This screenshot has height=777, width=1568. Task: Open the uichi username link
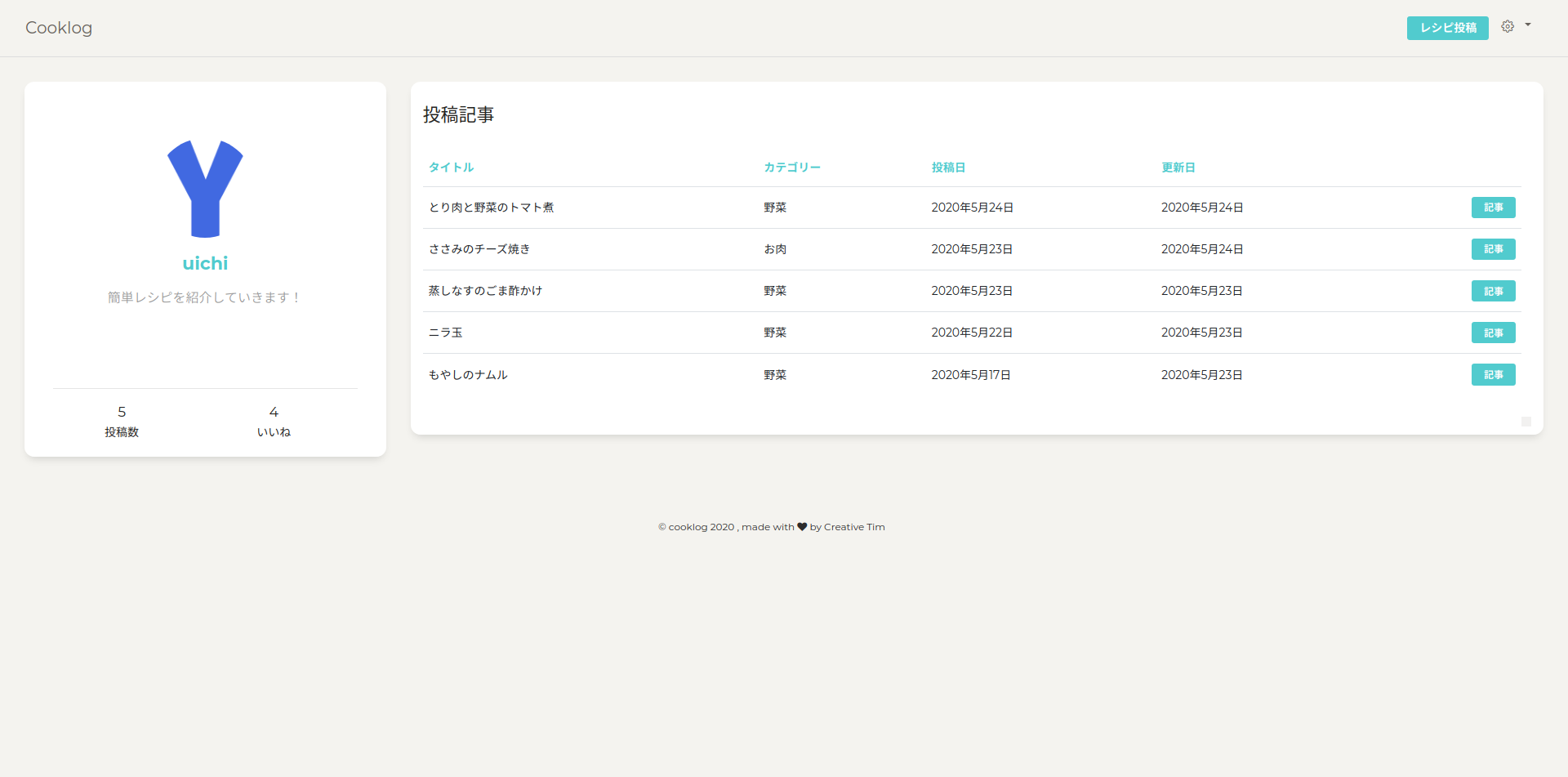pyautogui.click(x=205, y=263)
